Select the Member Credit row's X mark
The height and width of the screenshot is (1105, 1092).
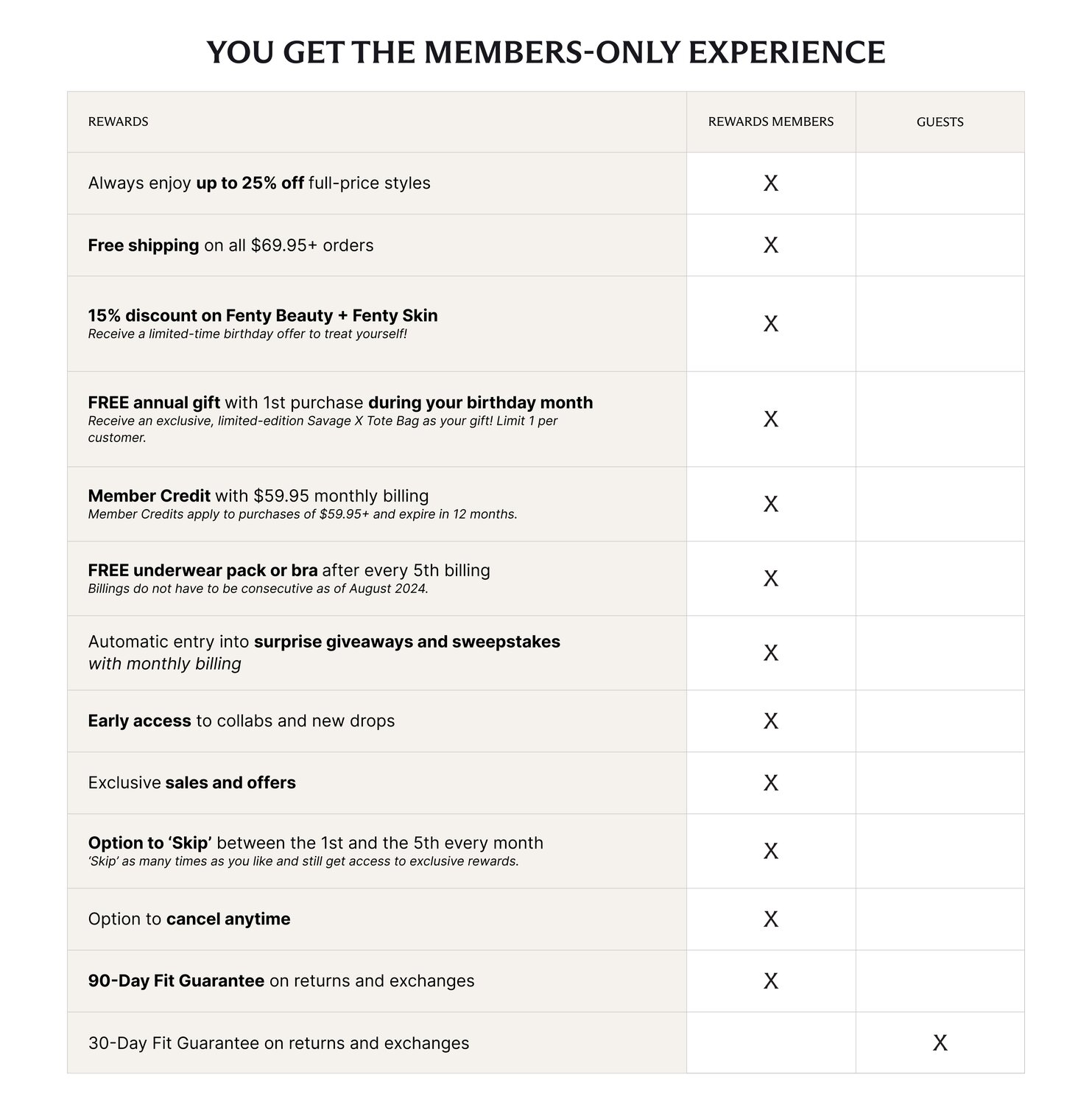[770, 504]
